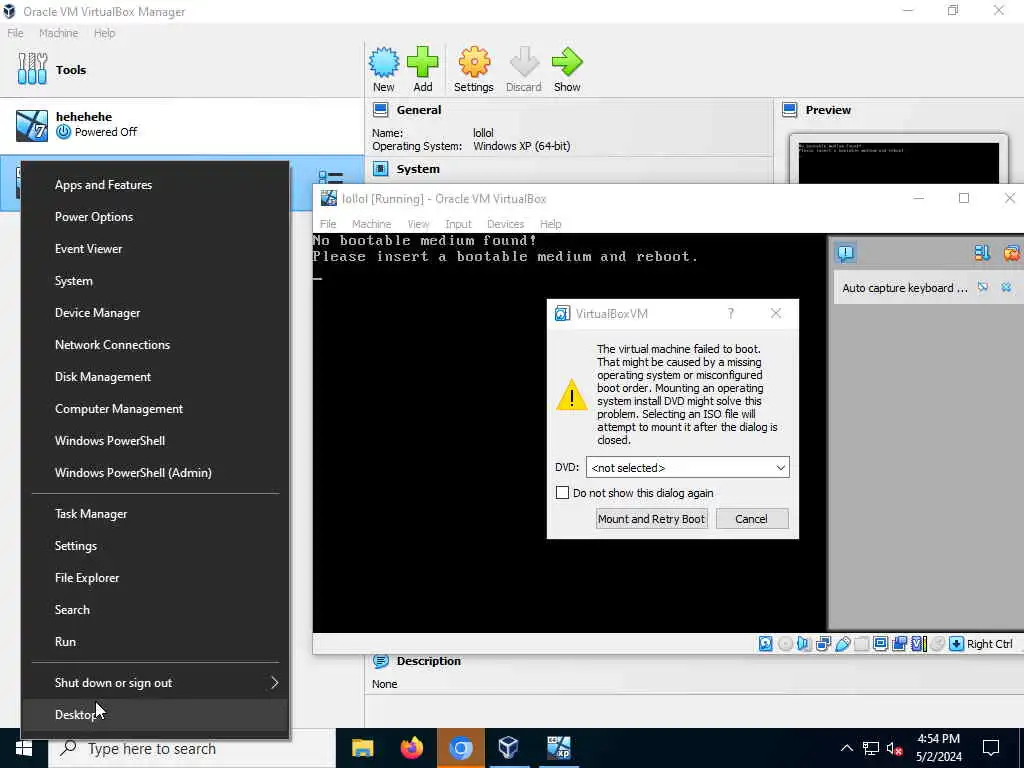This screenshot has height=768, width=1024.
Task: Click Cancel in the VirtualBoxVM dialog
Action: click(x=752, y=519)
